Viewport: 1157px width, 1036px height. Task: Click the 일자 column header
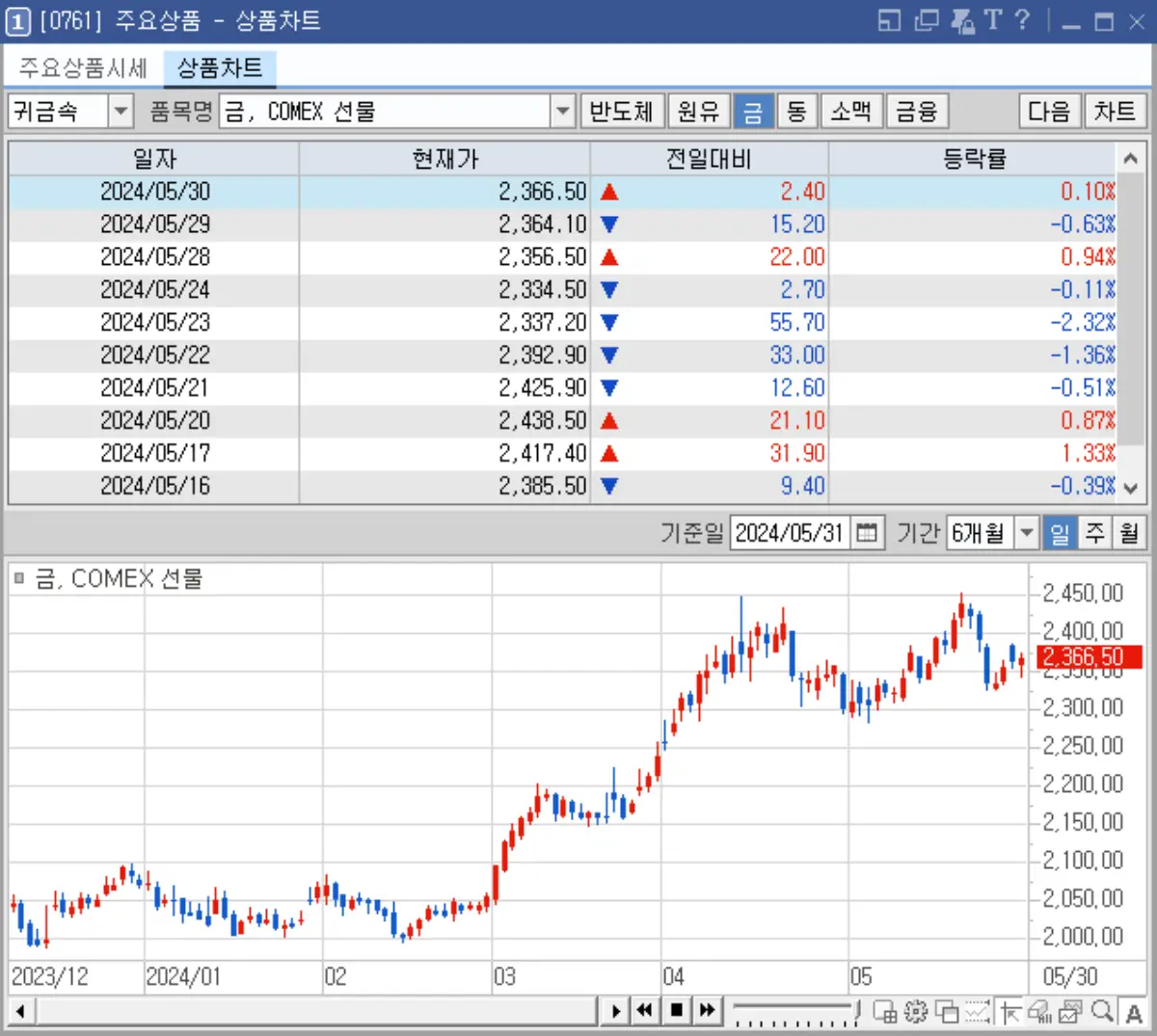pyautogui.click(x=154, y=158)
